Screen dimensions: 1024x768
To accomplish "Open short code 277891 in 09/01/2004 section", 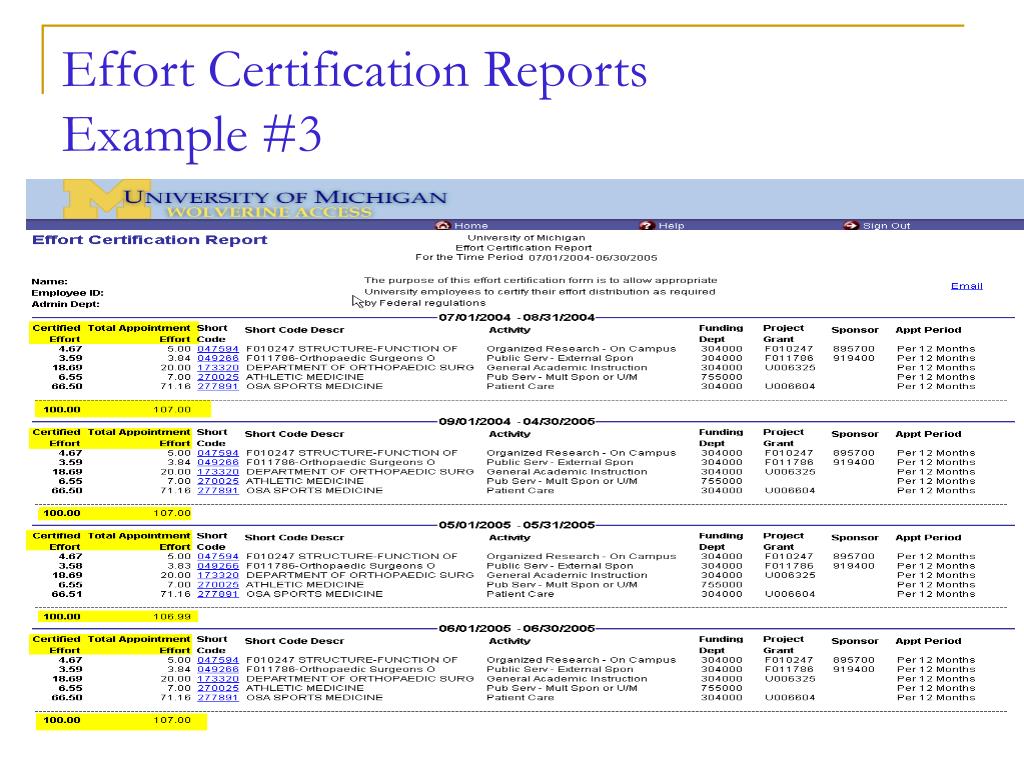I will [x=218, y=490].
